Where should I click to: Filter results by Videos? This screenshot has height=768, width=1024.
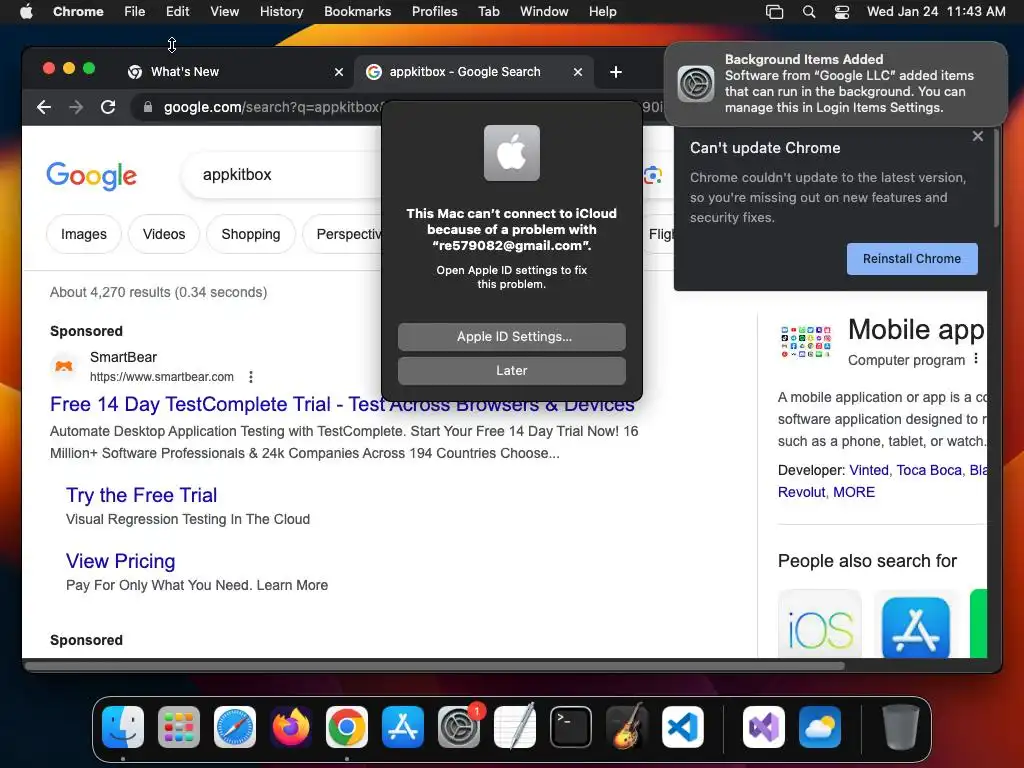164,234
